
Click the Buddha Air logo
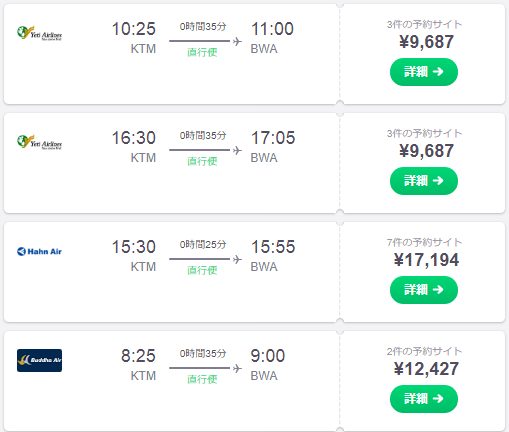[x=39, y=360]
